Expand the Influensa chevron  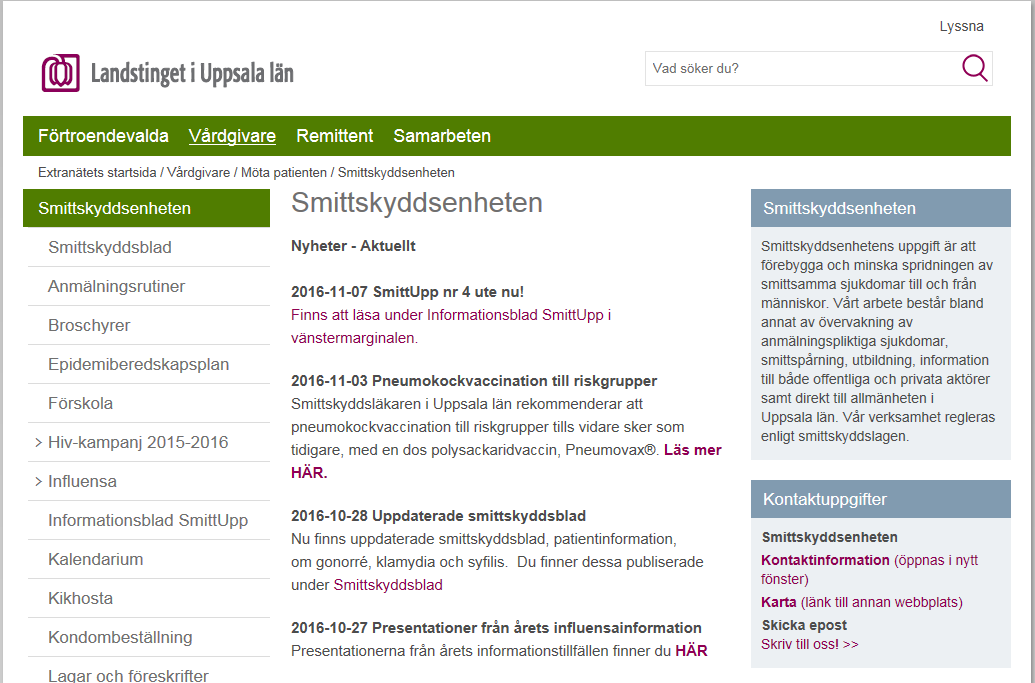click(x=38, y=481)
